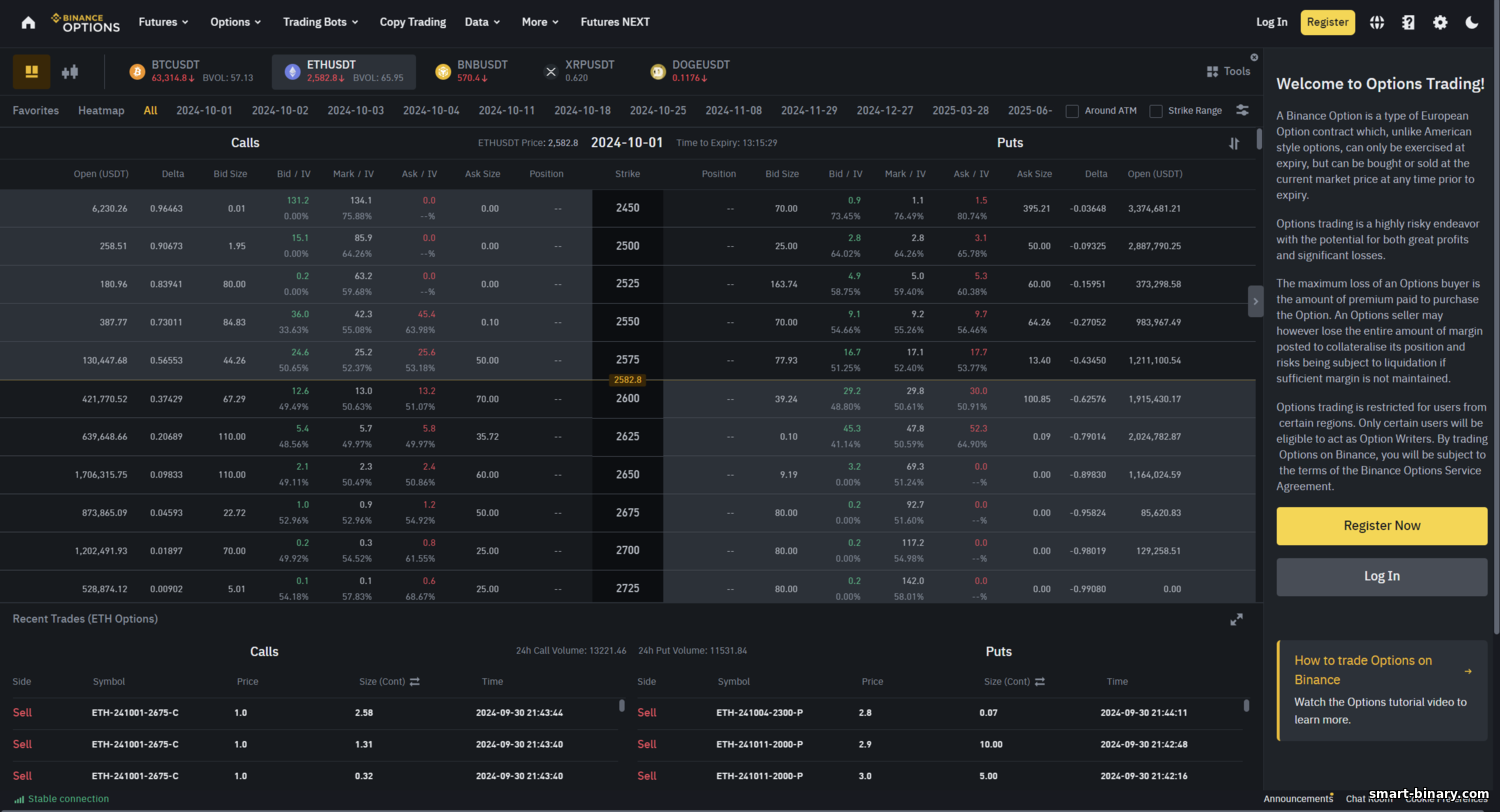The image size is (1500, 812).
Task: Open settings gear icon in header
Action: tap(1440, 22)
